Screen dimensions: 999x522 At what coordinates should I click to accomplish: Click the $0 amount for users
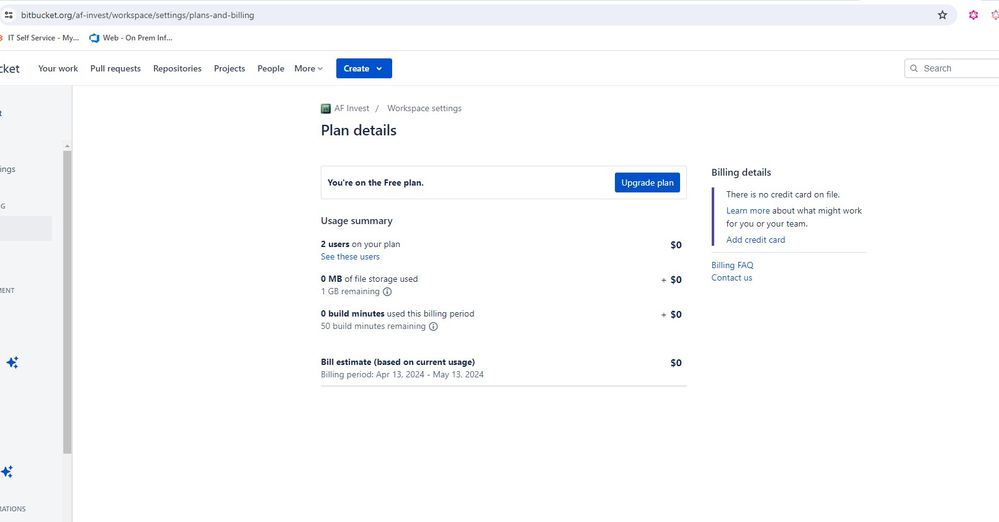676,245
